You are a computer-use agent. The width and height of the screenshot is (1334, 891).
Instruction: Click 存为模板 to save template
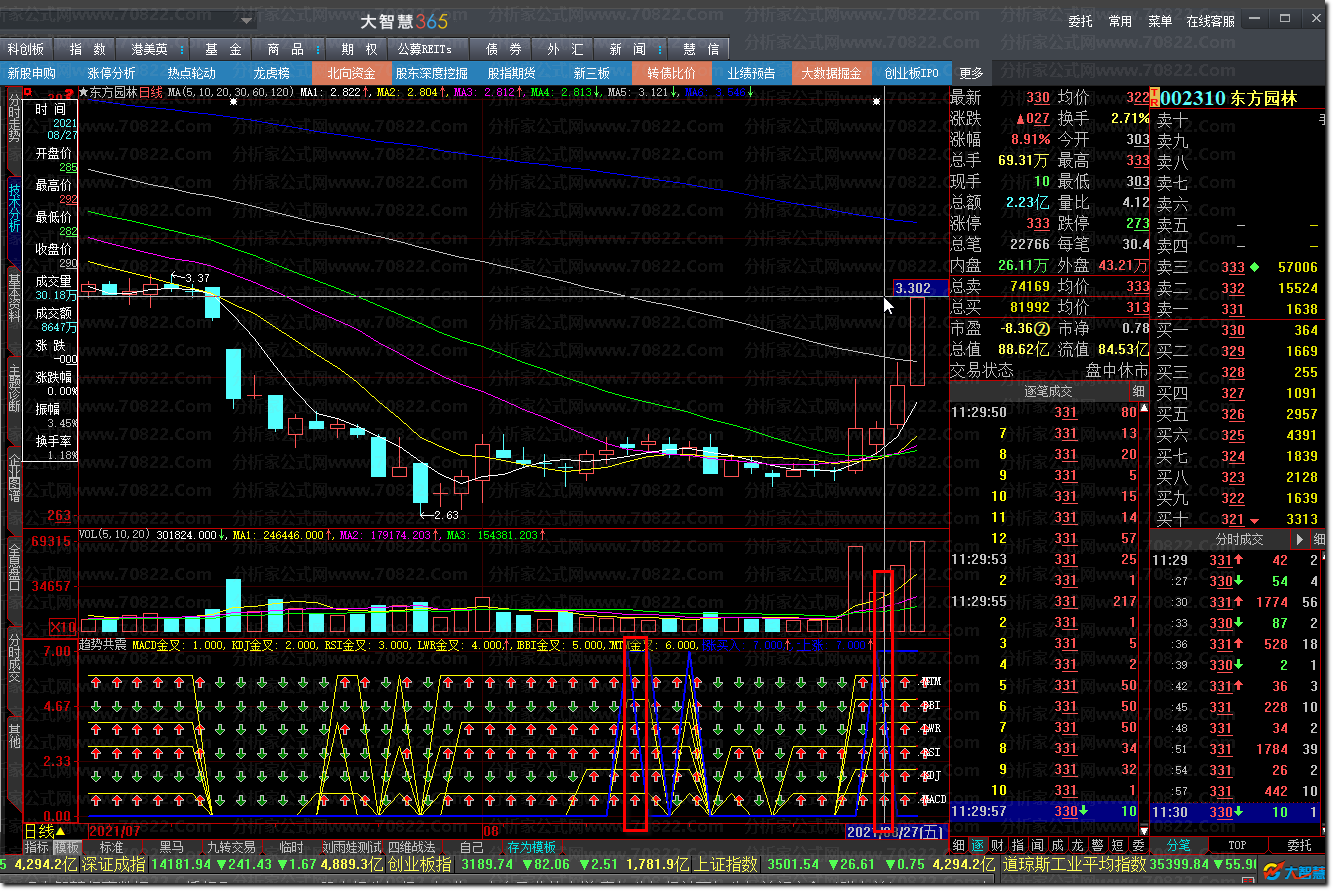531,846
